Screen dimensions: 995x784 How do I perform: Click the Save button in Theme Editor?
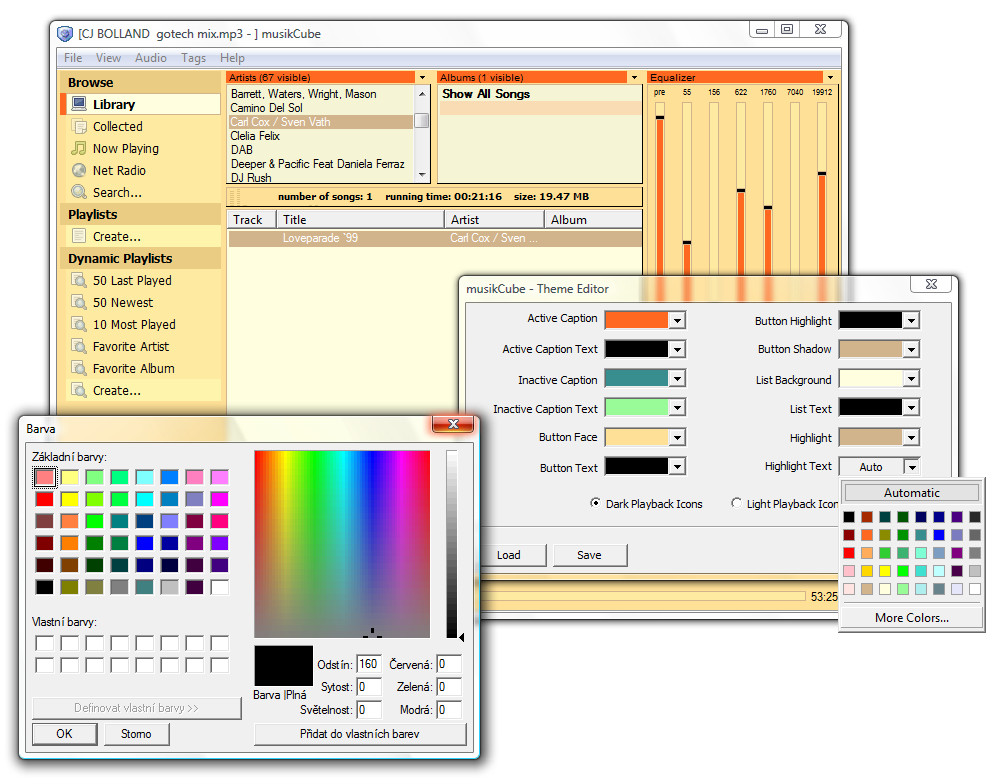tap(590, 555)
